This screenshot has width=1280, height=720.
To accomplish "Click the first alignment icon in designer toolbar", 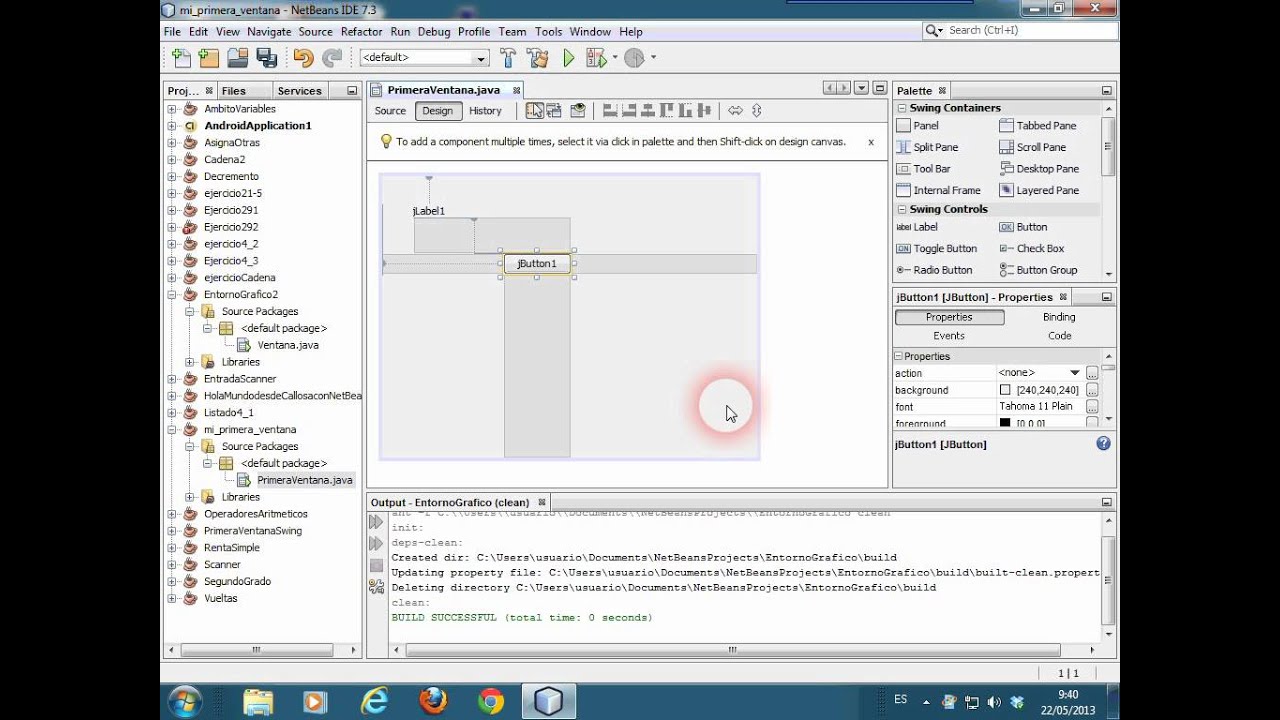I will pyautogui.click(x=608, y=111).
